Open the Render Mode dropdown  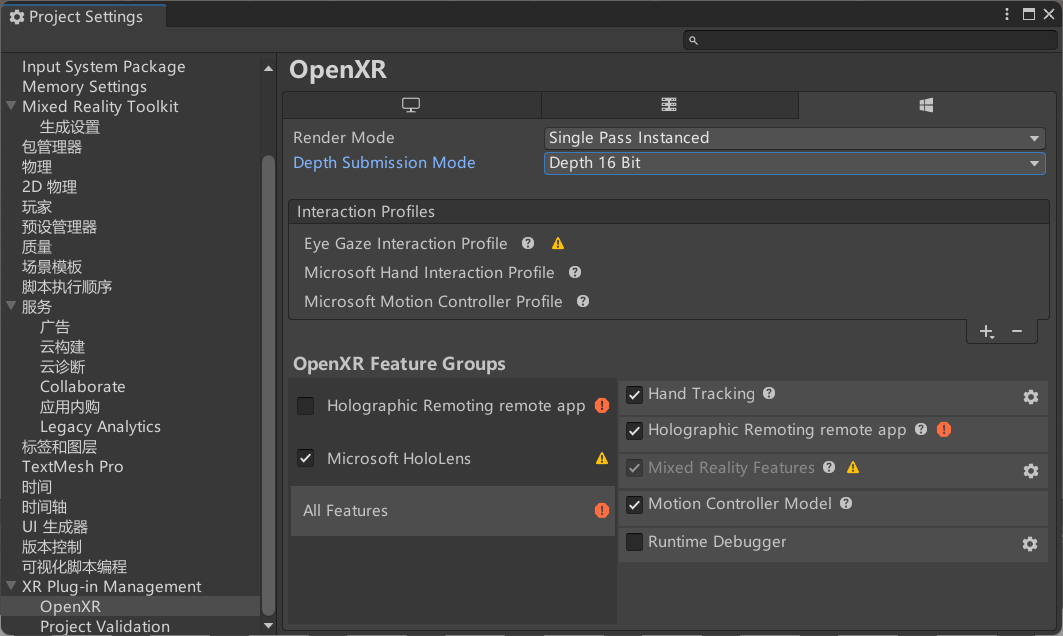pos(794,138)
